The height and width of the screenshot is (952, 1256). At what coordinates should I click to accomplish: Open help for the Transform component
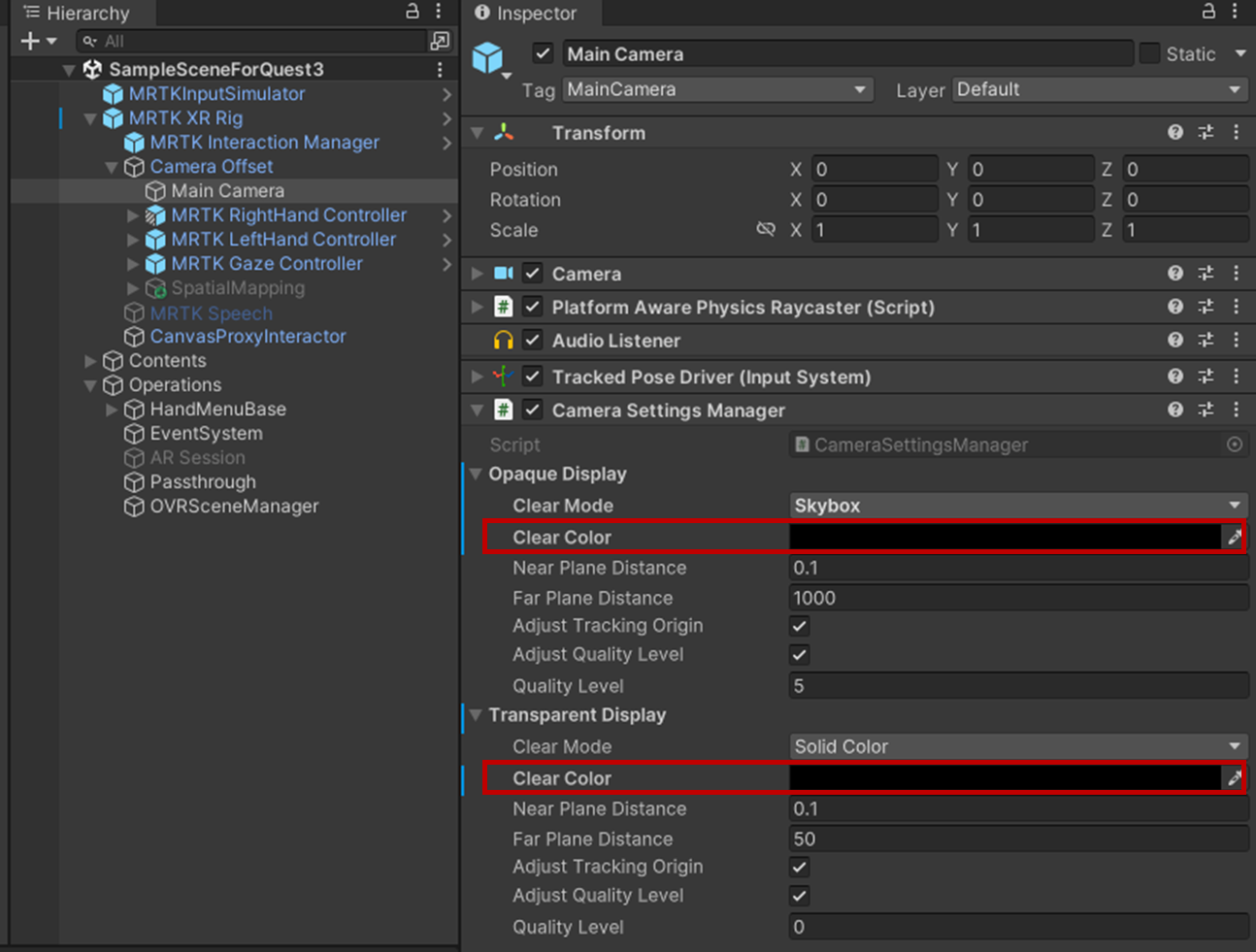pyautogui.click(x=1175, y=133)
